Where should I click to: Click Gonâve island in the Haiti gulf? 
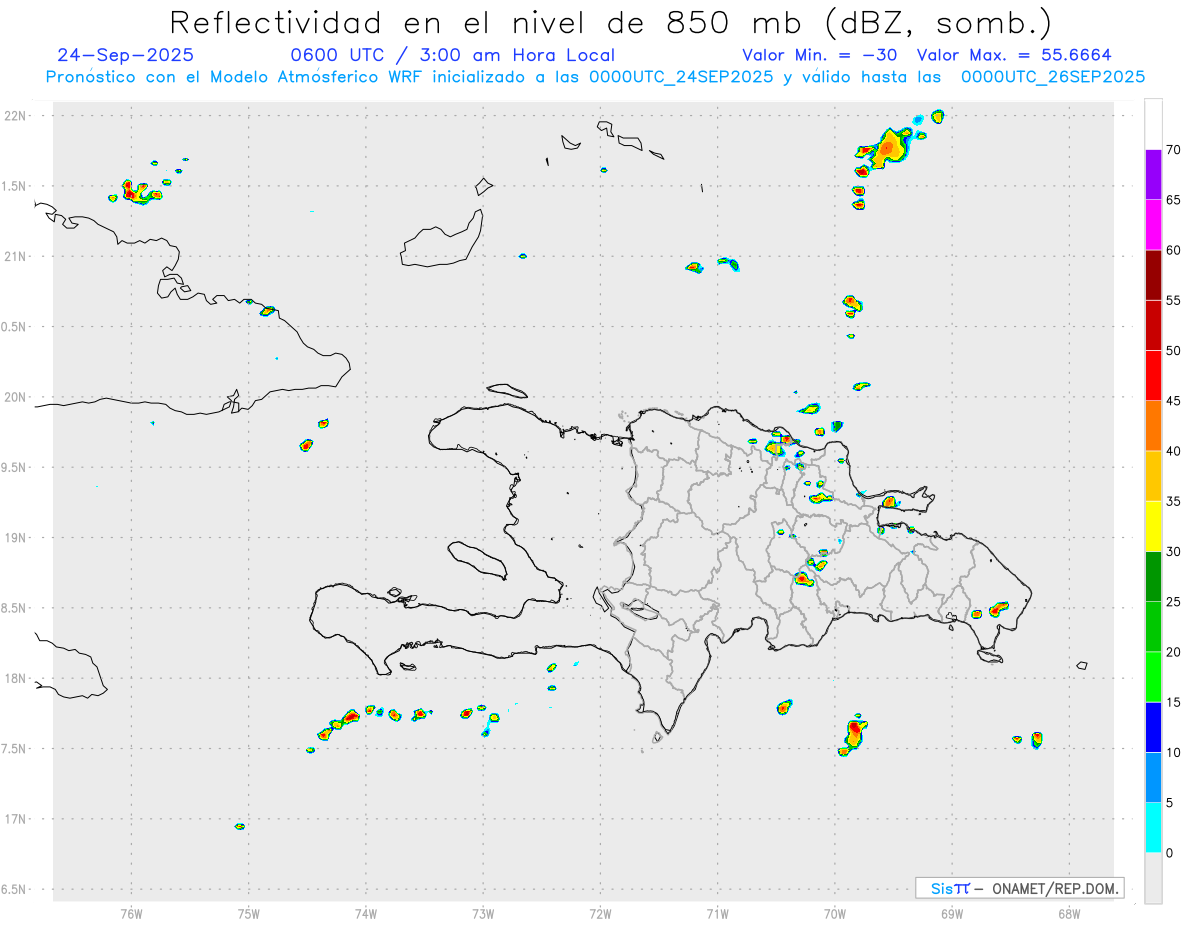[475, 559]
